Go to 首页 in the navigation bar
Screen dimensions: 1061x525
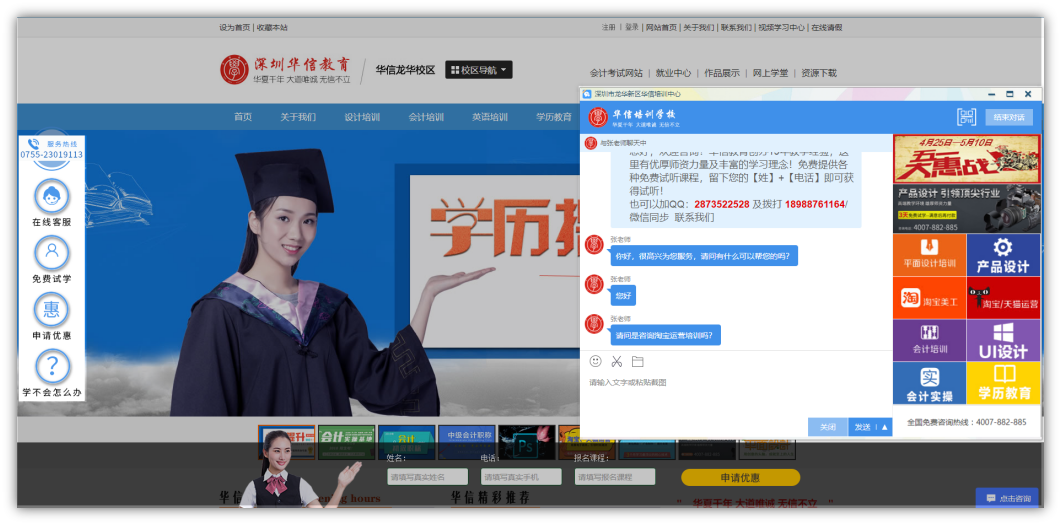(x=243, y=117)
